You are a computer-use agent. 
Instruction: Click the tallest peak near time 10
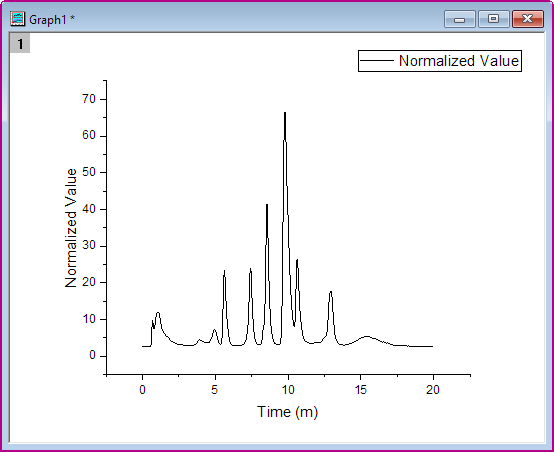pos(285,113)
